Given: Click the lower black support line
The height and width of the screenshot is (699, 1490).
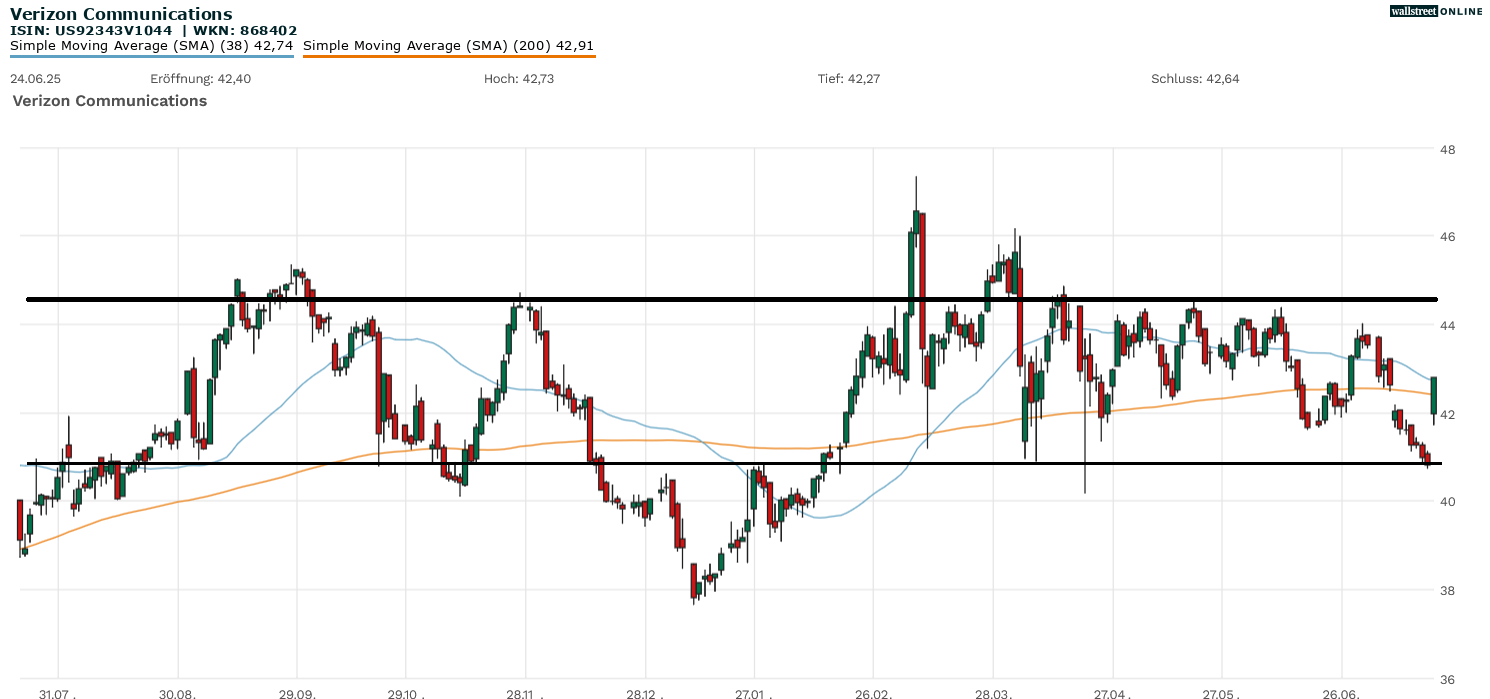Looking at the screenshot, I should click(x=732, y=464).
